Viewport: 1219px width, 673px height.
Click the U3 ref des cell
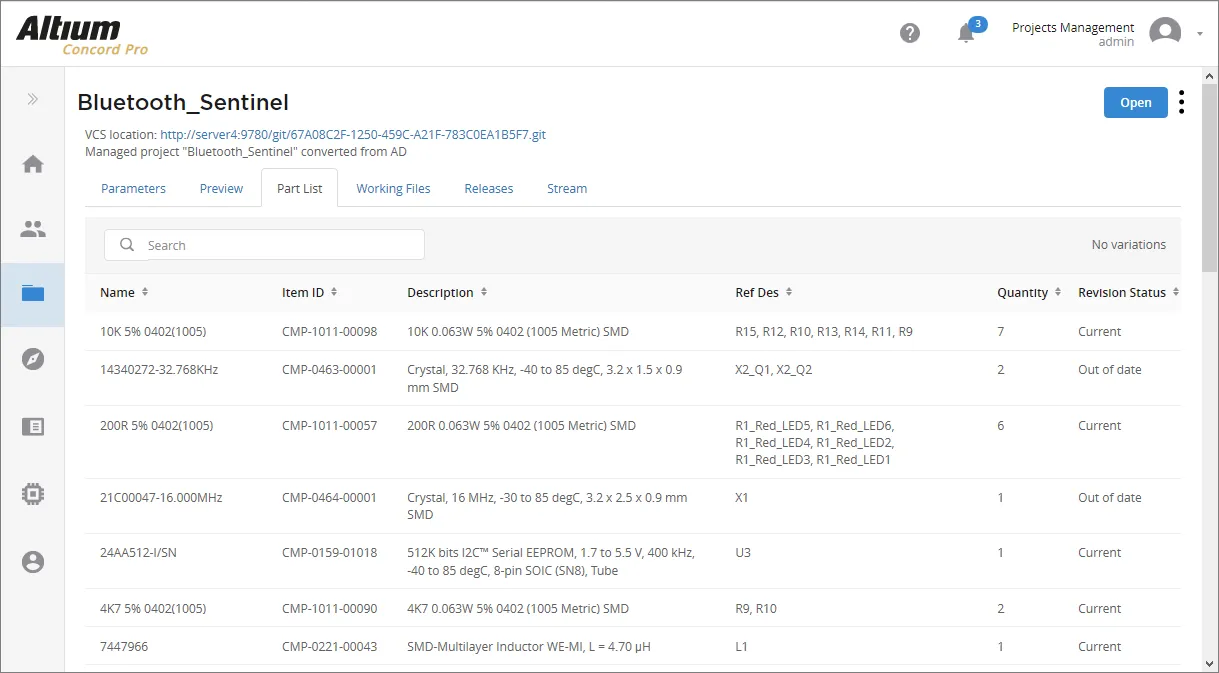[743, 552]
